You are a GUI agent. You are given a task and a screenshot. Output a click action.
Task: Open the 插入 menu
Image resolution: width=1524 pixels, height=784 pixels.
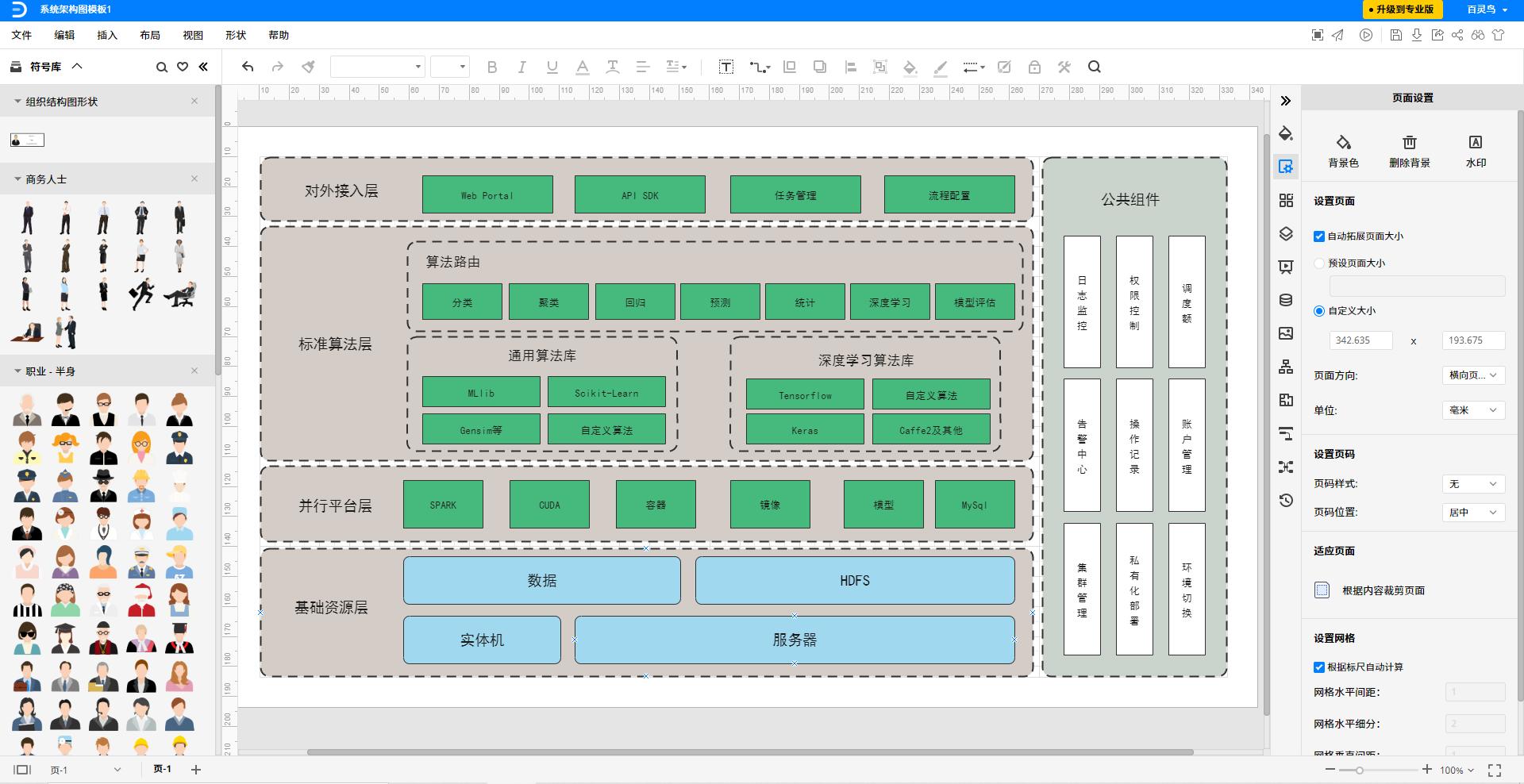point(107,35)
